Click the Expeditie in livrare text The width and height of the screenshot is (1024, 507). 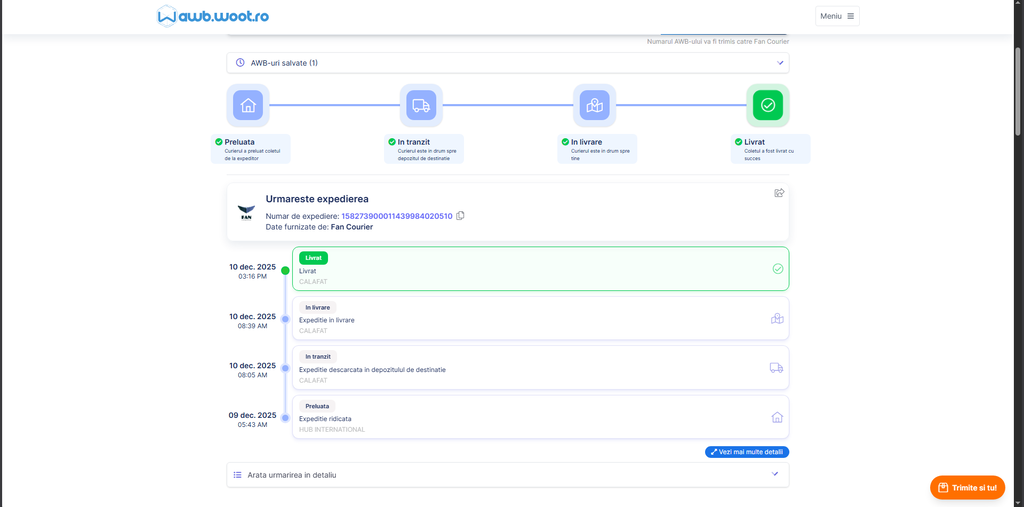pos(327,320)
